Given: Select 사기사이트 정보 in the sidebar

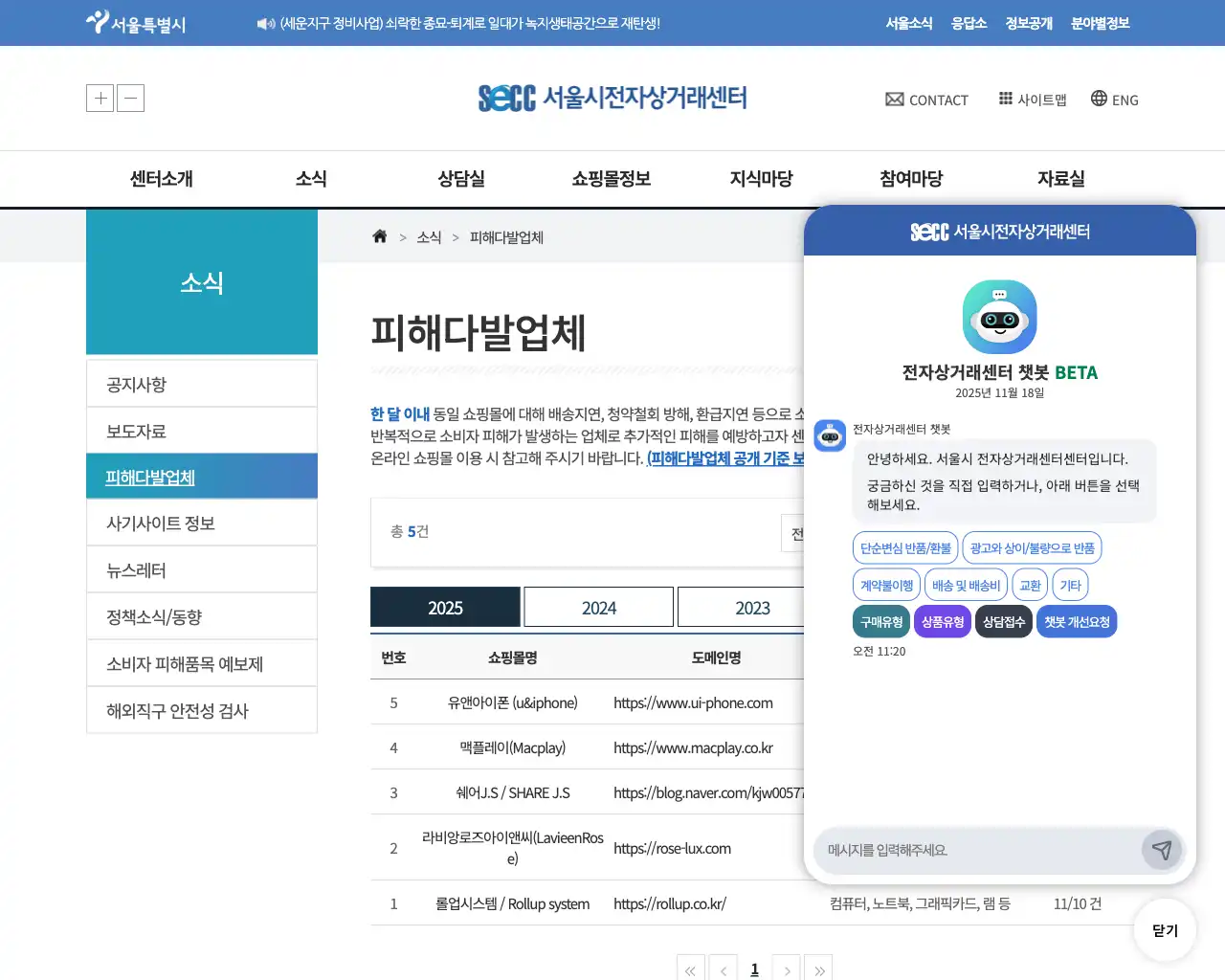Looking at the screenshot, I should (x=201, y=522).
